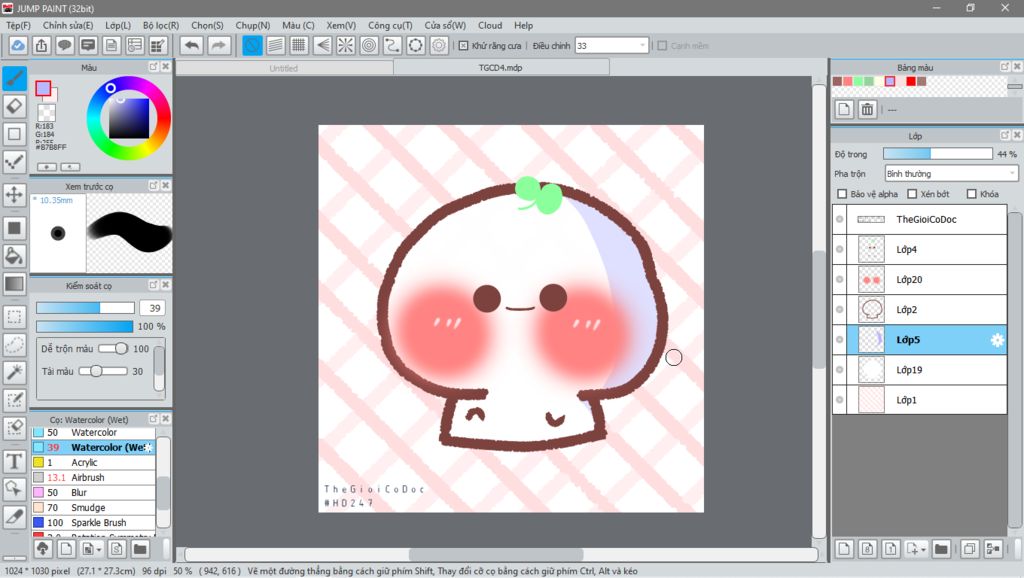
Task: Create a layer folder in Lớp panel
Action: 940,549
